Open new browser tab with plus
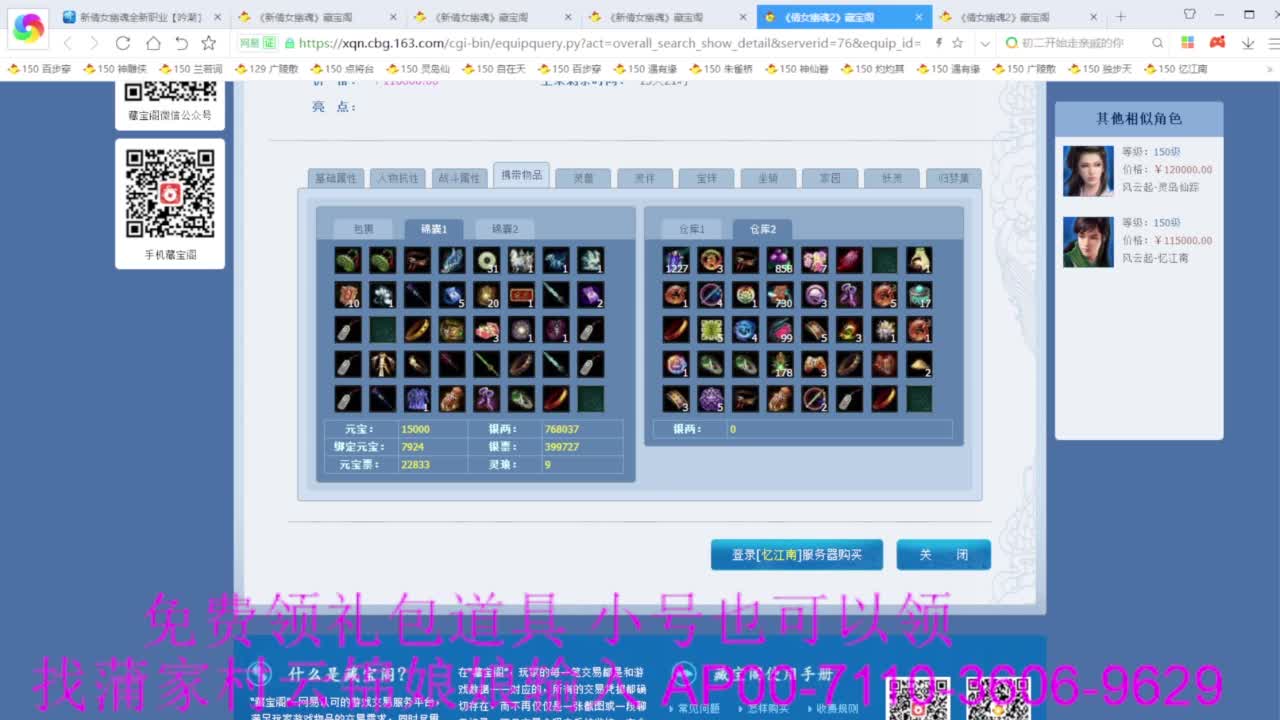 coord(1120,17)
